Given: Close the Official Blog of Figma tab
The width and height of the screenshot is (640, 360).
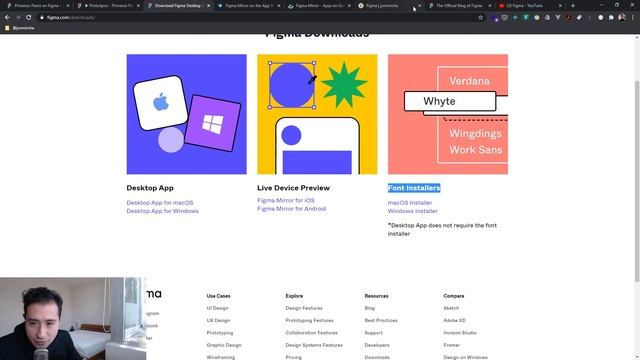Looking at the screenshot, I should [490, 6].
